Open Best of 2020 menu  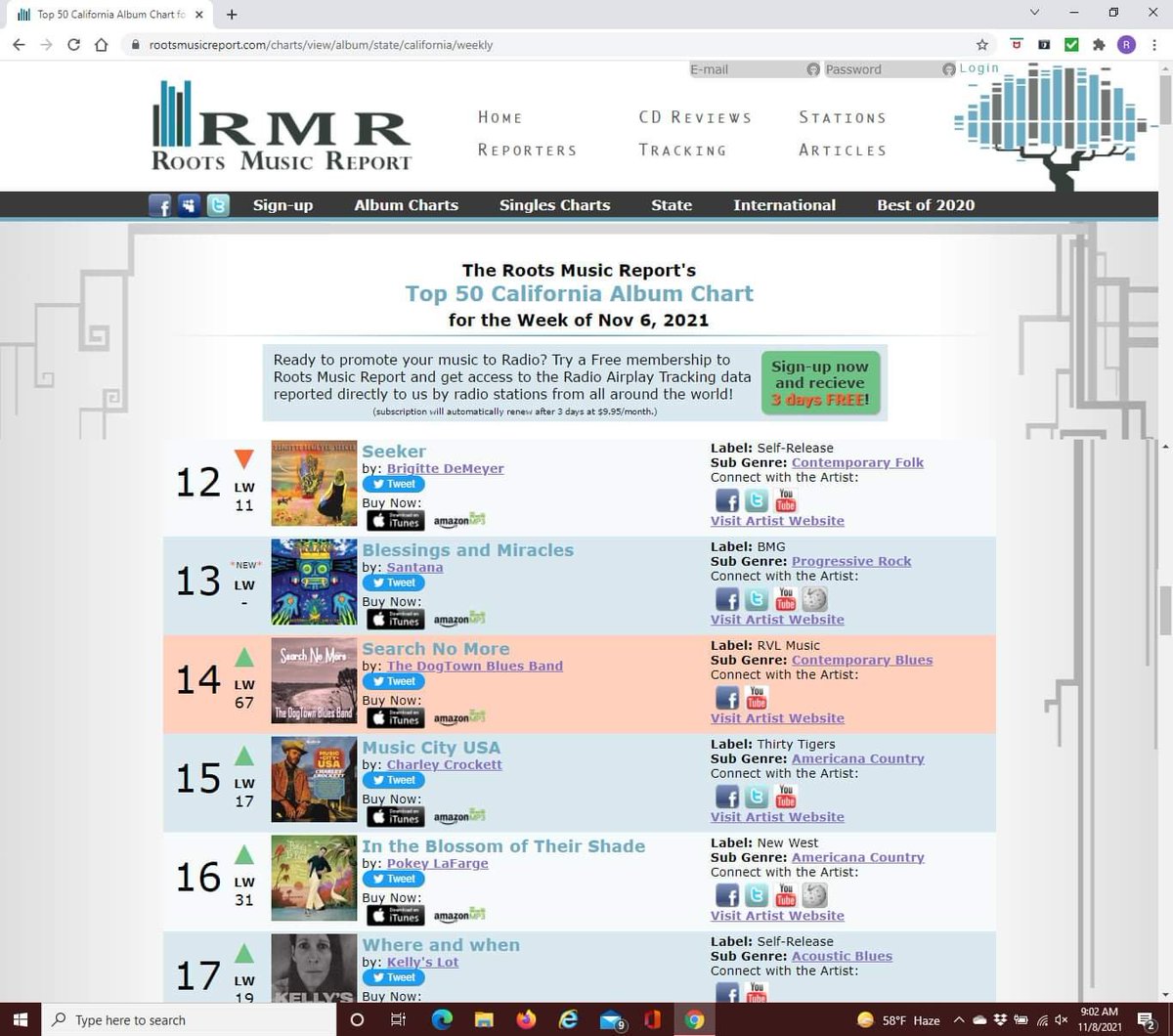click(x=926, y=205)
